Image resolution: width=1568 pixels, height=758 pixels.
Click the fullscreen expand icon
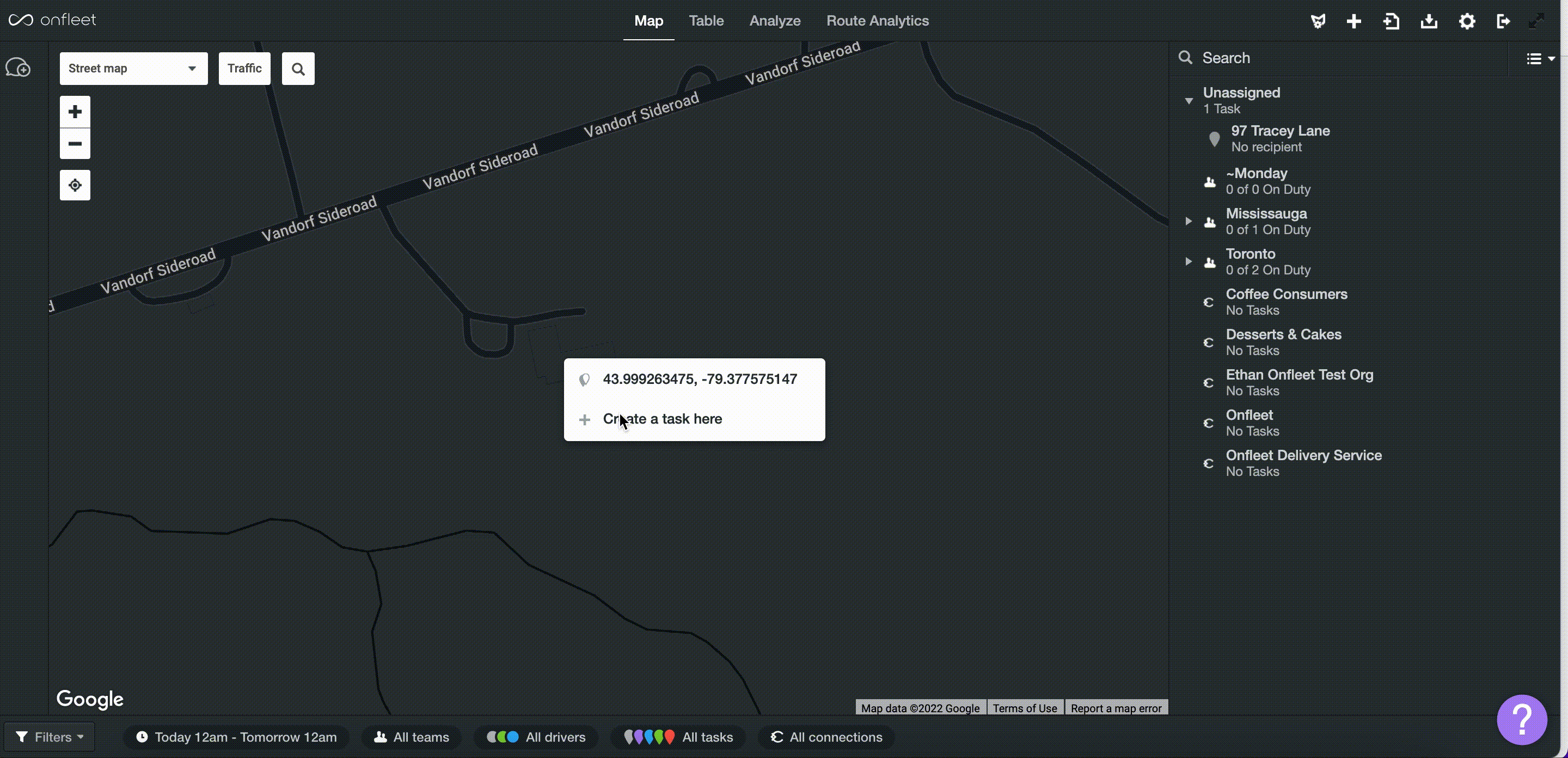click(1536, 21)
